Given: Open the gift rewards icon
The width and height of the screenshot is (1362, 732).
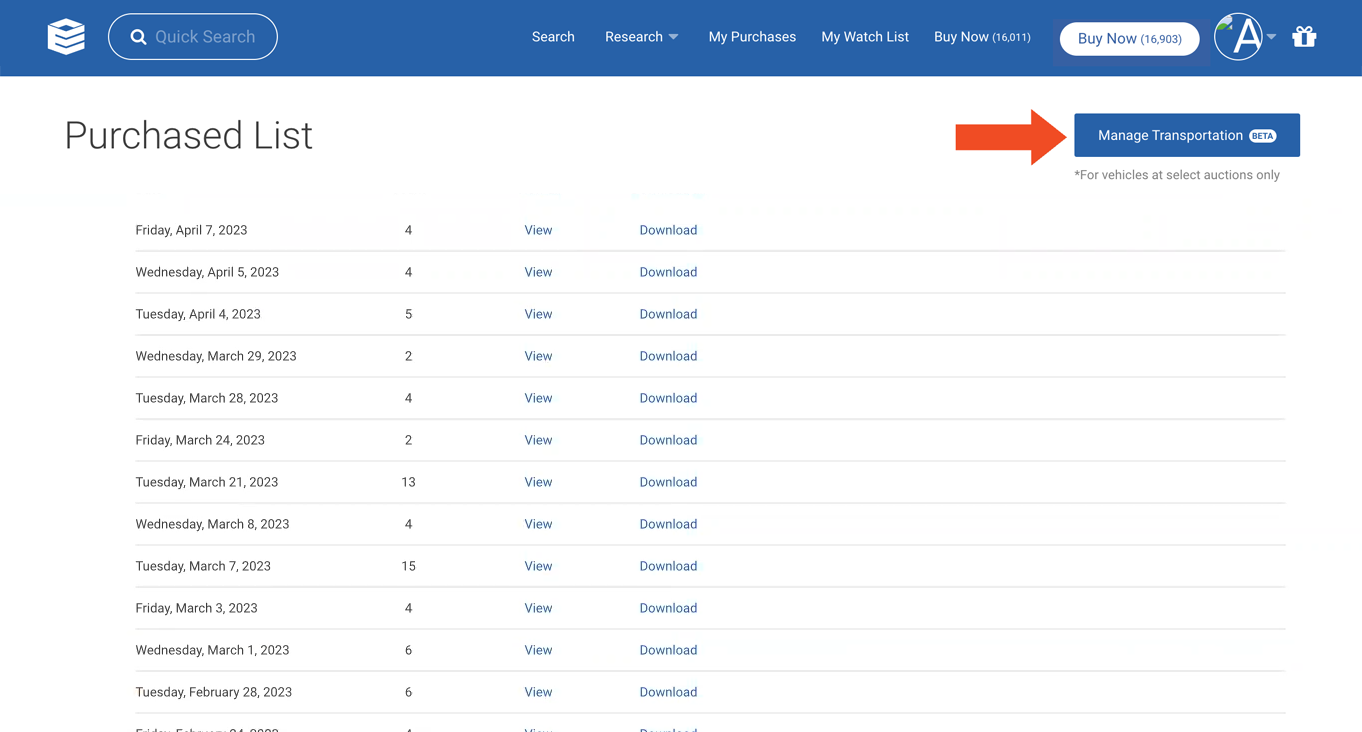Looking at the screenshot, I should pos(1304,36).
